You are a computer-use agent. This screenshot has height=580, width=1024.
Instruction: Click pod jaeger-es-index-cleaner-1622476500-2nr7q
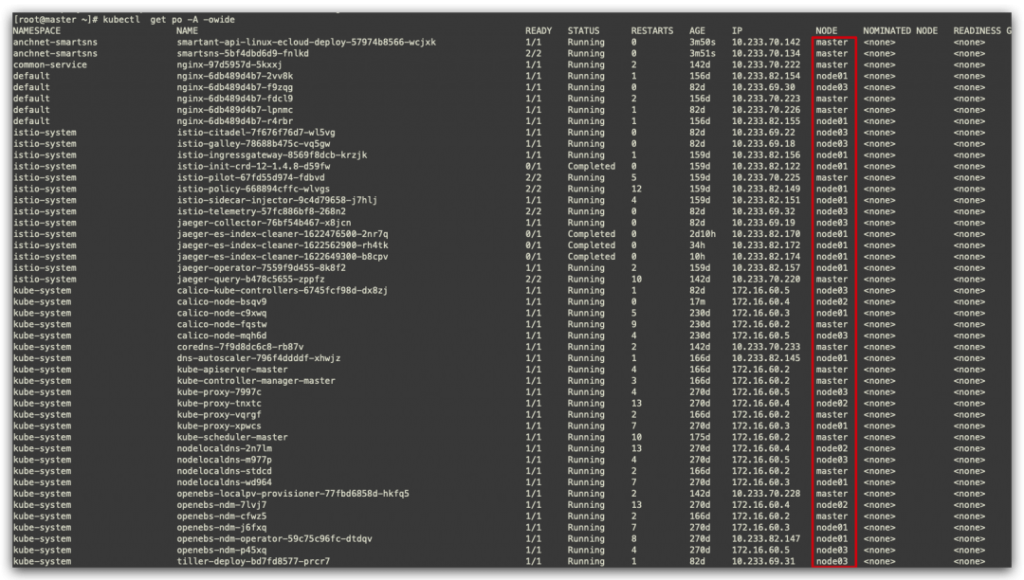click(282, 234)
